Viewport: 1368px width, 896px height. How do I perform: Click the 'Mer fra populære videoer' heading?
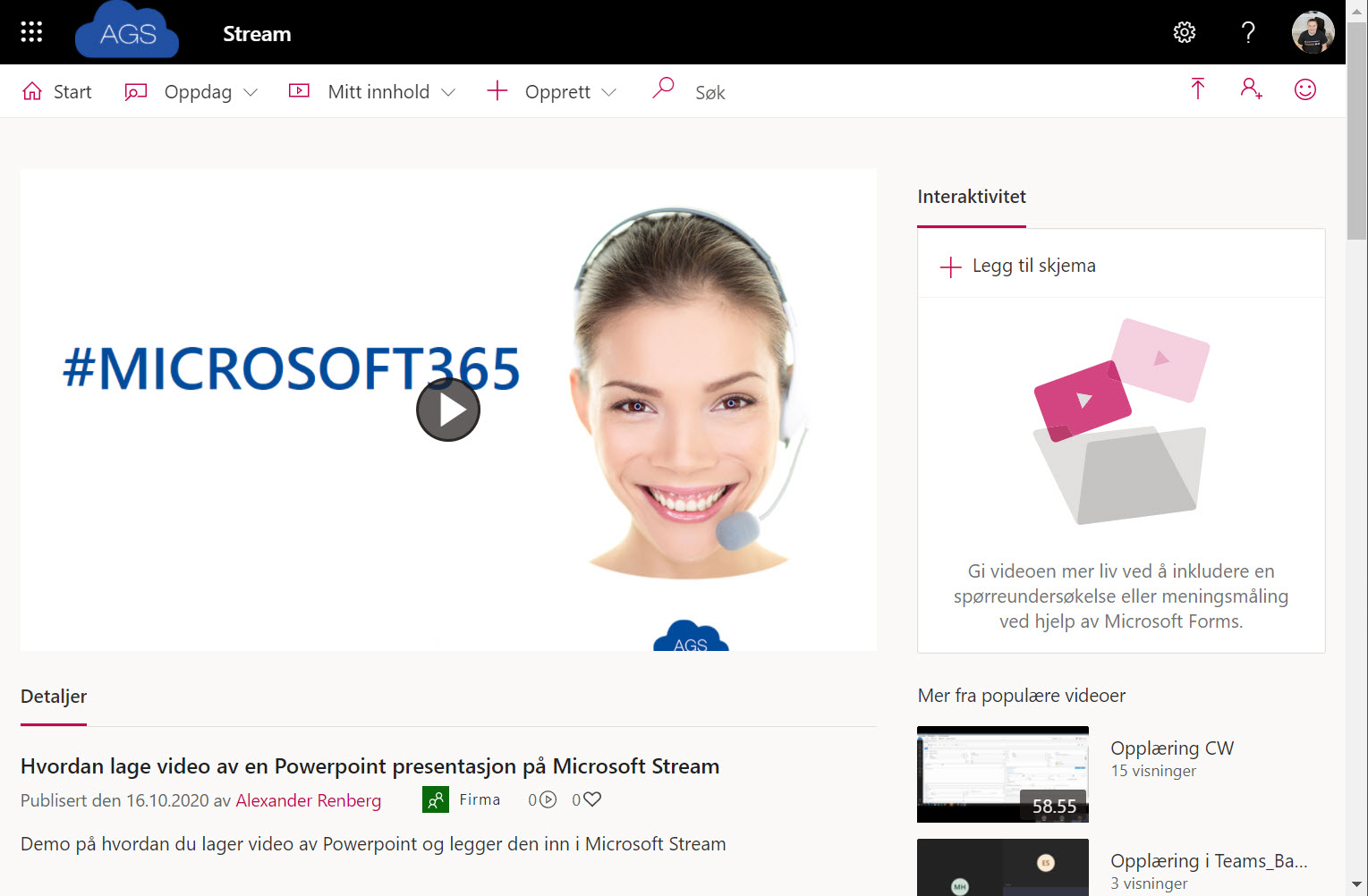[x=1022, y=696]
